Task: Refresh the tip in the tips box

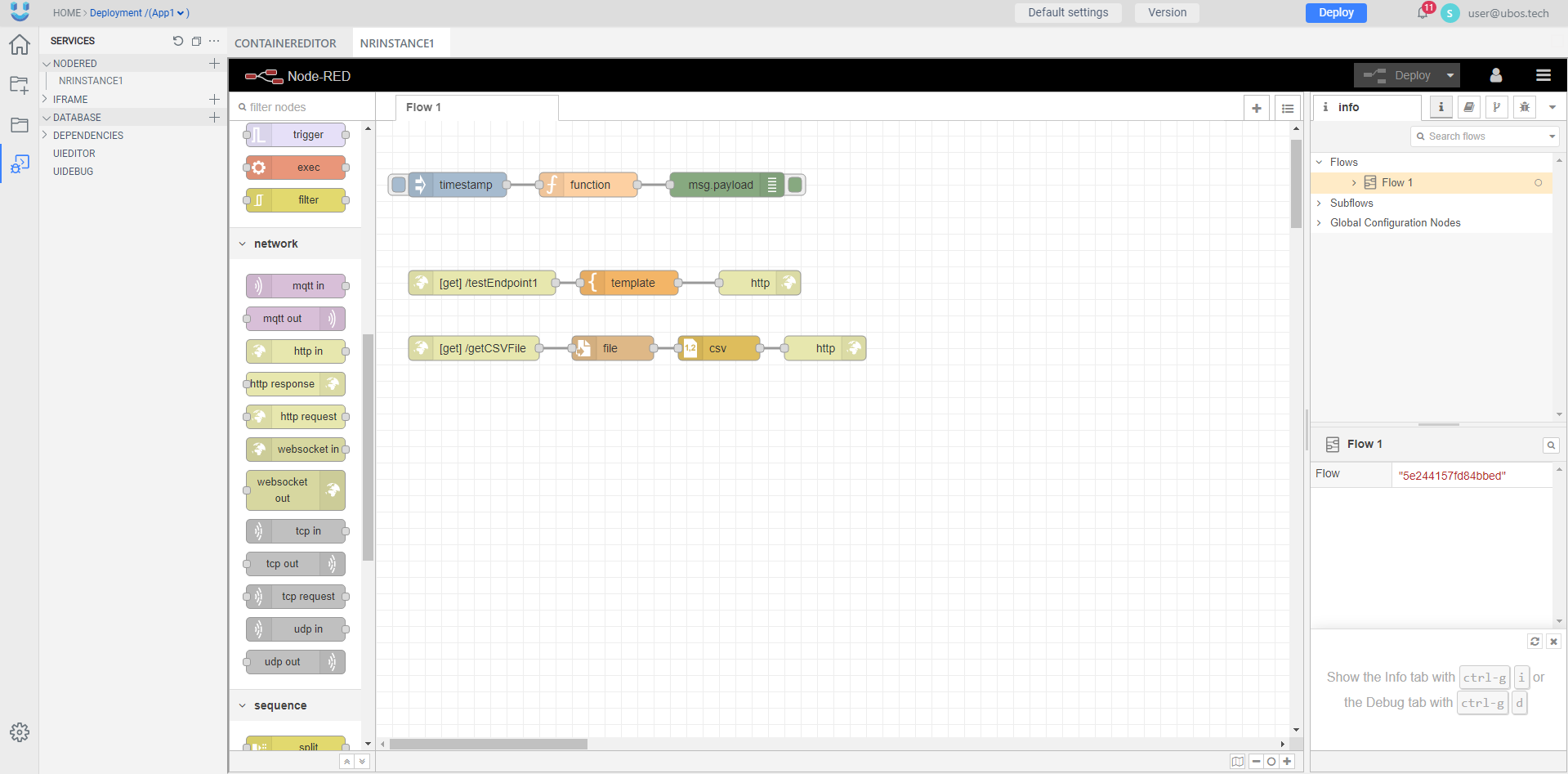Action: coord(1535,642)
